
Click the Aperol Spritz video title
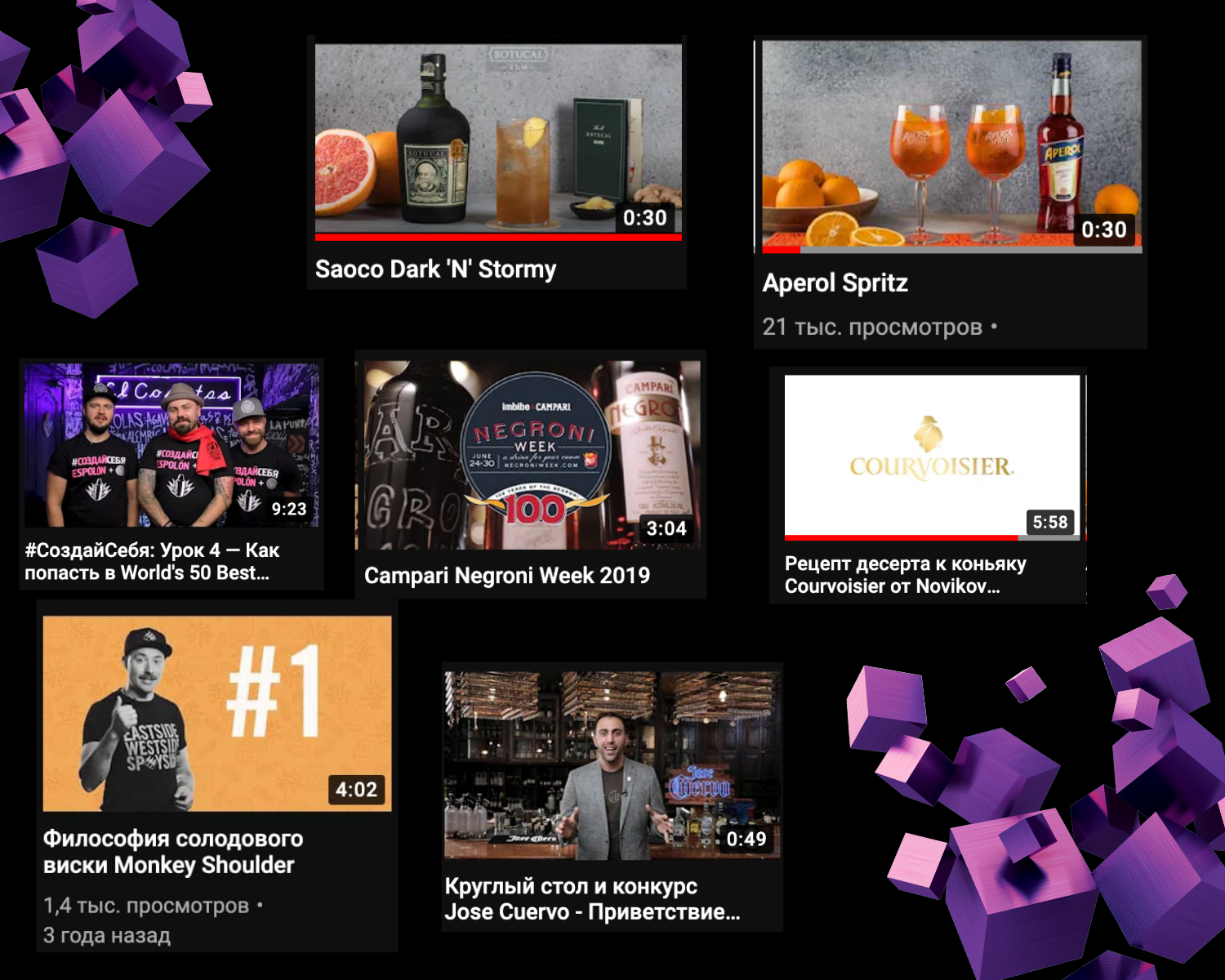tap(835, 283)
